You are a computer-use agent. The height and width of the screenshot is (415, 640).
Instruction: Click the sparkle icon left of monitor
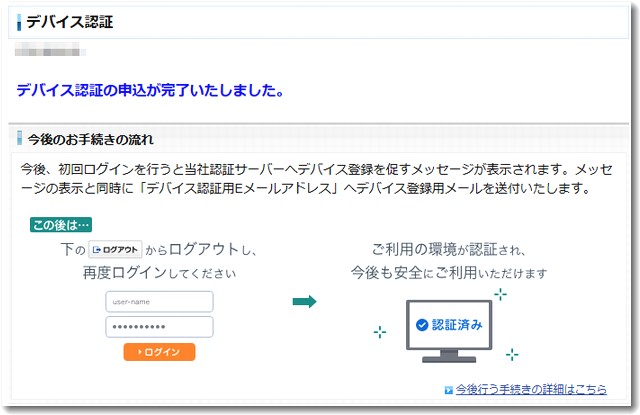(380, 332)
